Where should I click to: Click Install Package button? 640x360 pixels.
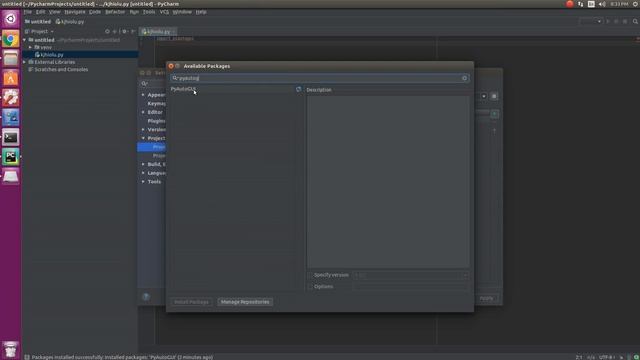pos(191,302)
